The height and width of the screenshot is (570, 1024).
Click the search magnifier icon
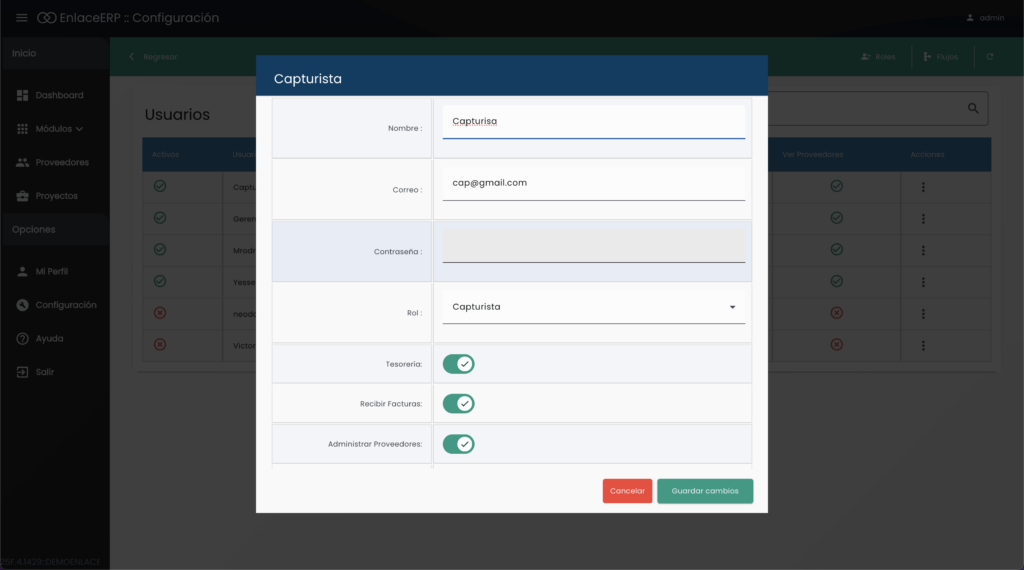pos(973,108)
